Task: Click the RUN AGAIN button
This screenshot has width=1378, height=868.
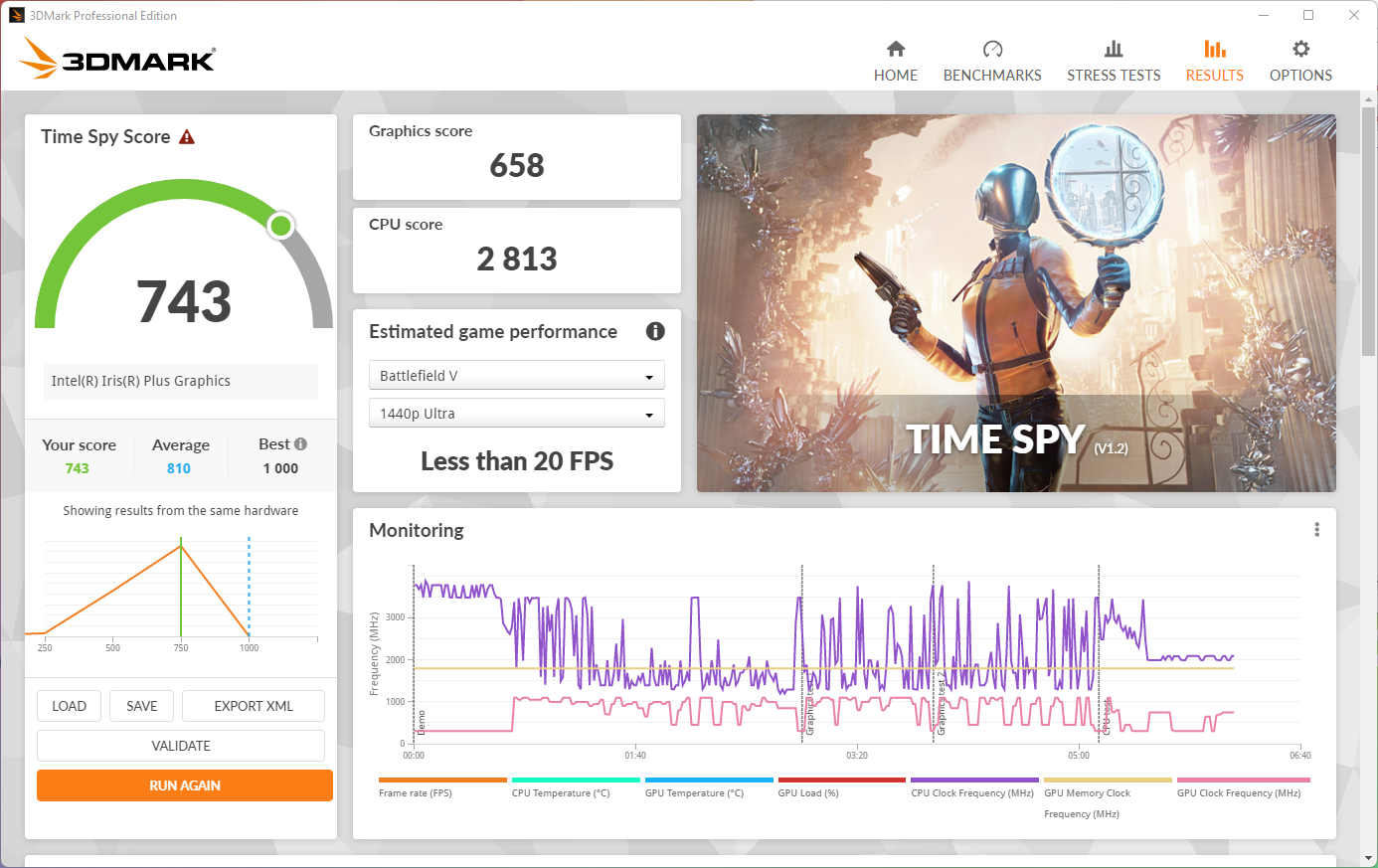Action: 185,785
